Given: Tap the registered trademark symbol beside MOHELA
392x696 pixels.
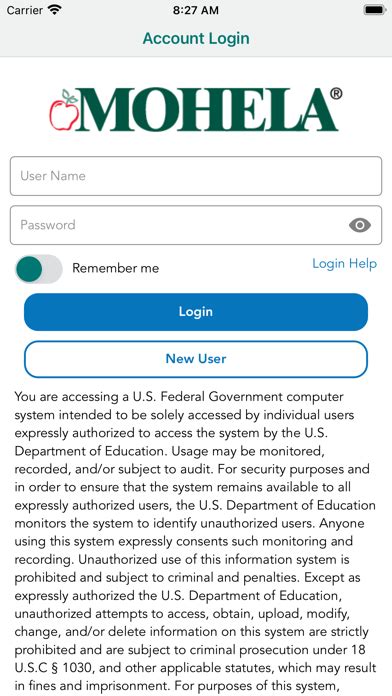Looking at the screenshot, I should (x=337, y=94).
